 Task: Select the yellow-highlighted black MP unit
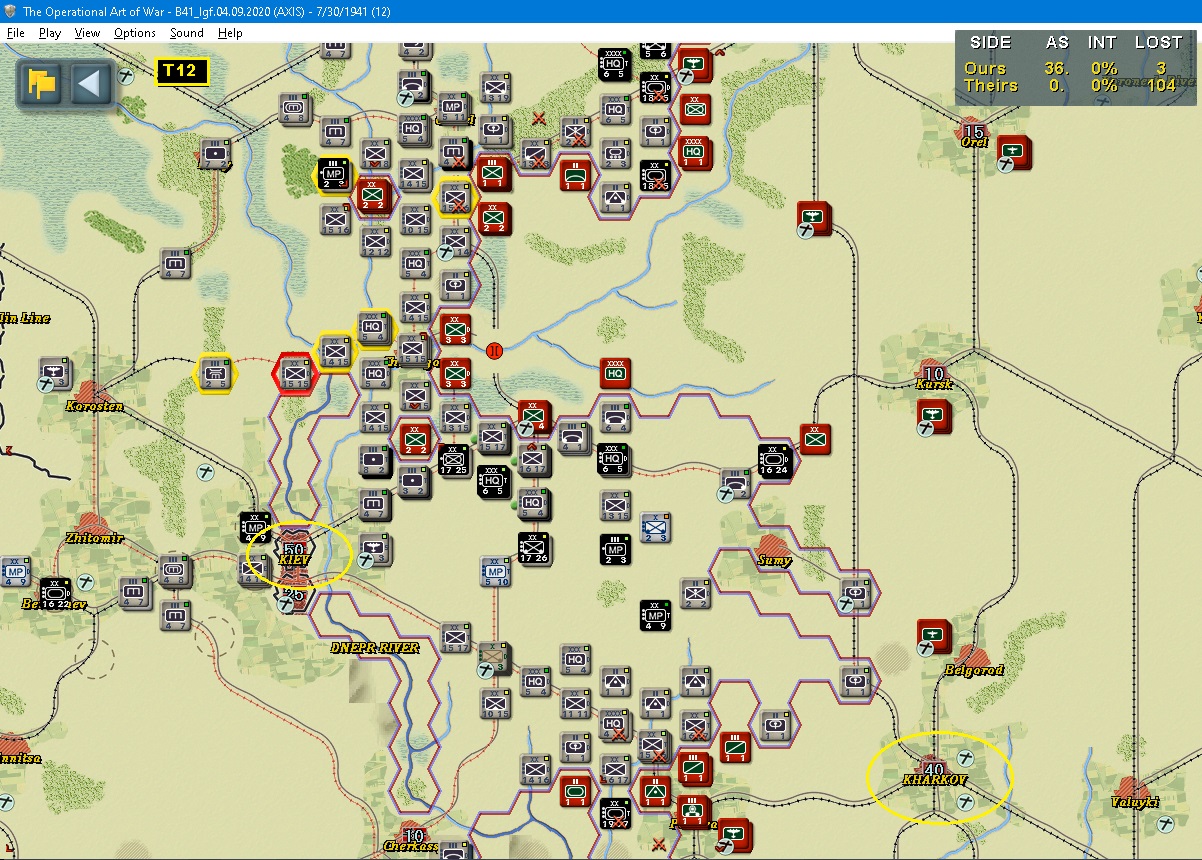[x=335, y=173]
